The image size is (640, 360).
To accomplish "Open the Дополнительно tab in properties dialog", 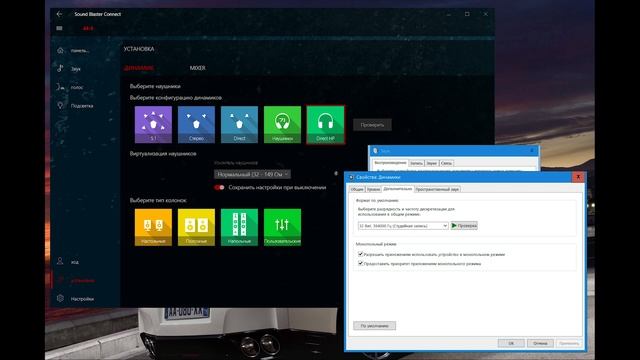I will [x=398, y=189].
